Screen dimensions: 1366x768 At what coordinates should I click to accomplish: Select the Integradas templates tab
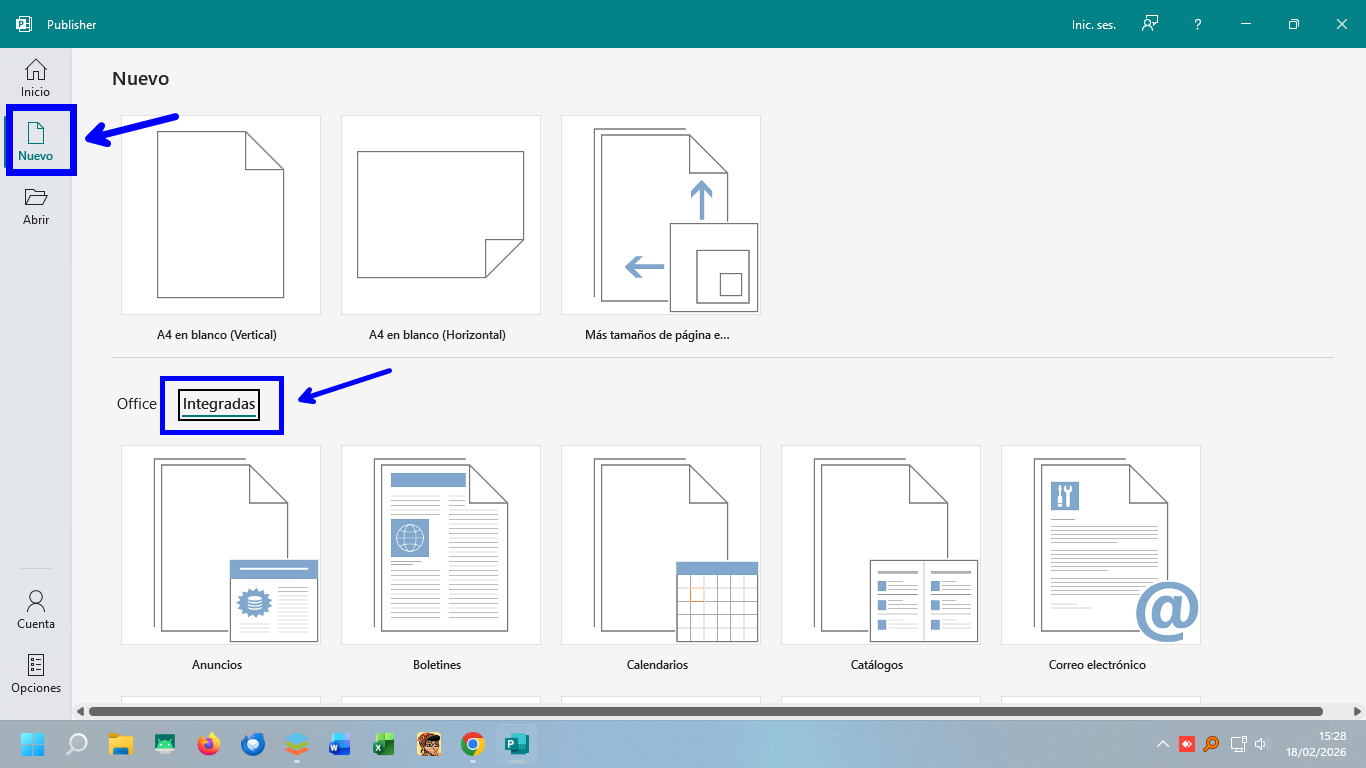coord(220,404)
